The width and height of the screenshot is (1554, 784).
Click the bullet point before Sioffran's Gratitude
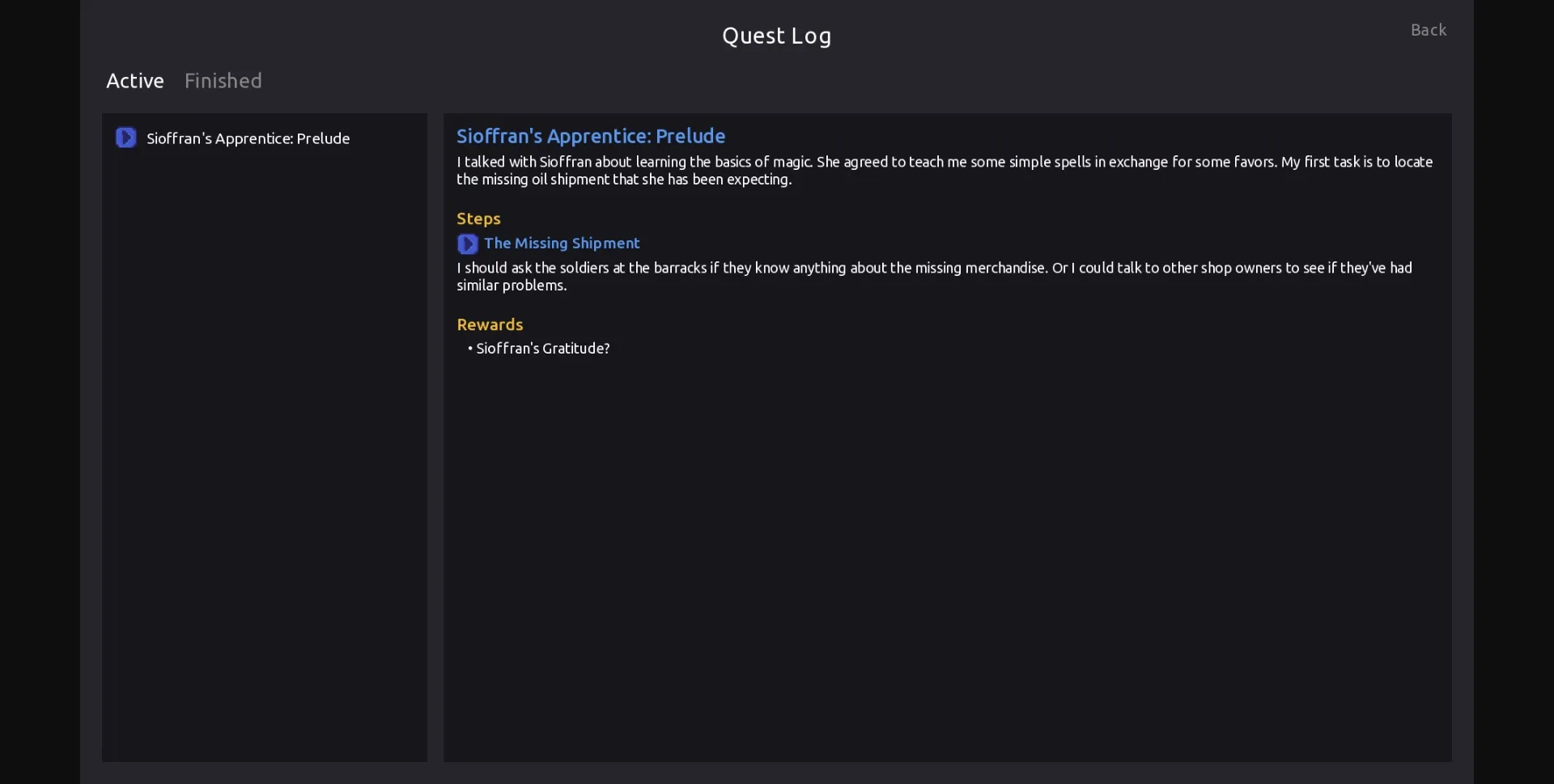(x=470, y=349)
